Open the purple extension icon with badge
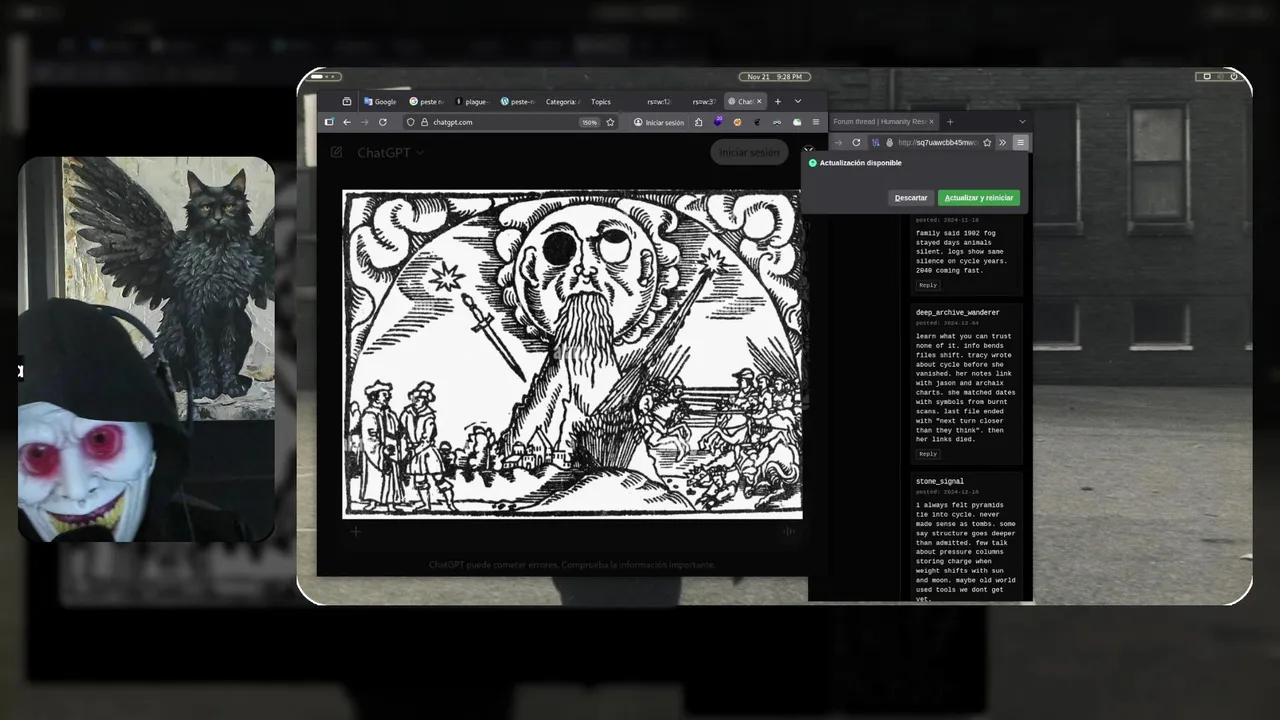1280x720 pixels. (x=718, y=122)
